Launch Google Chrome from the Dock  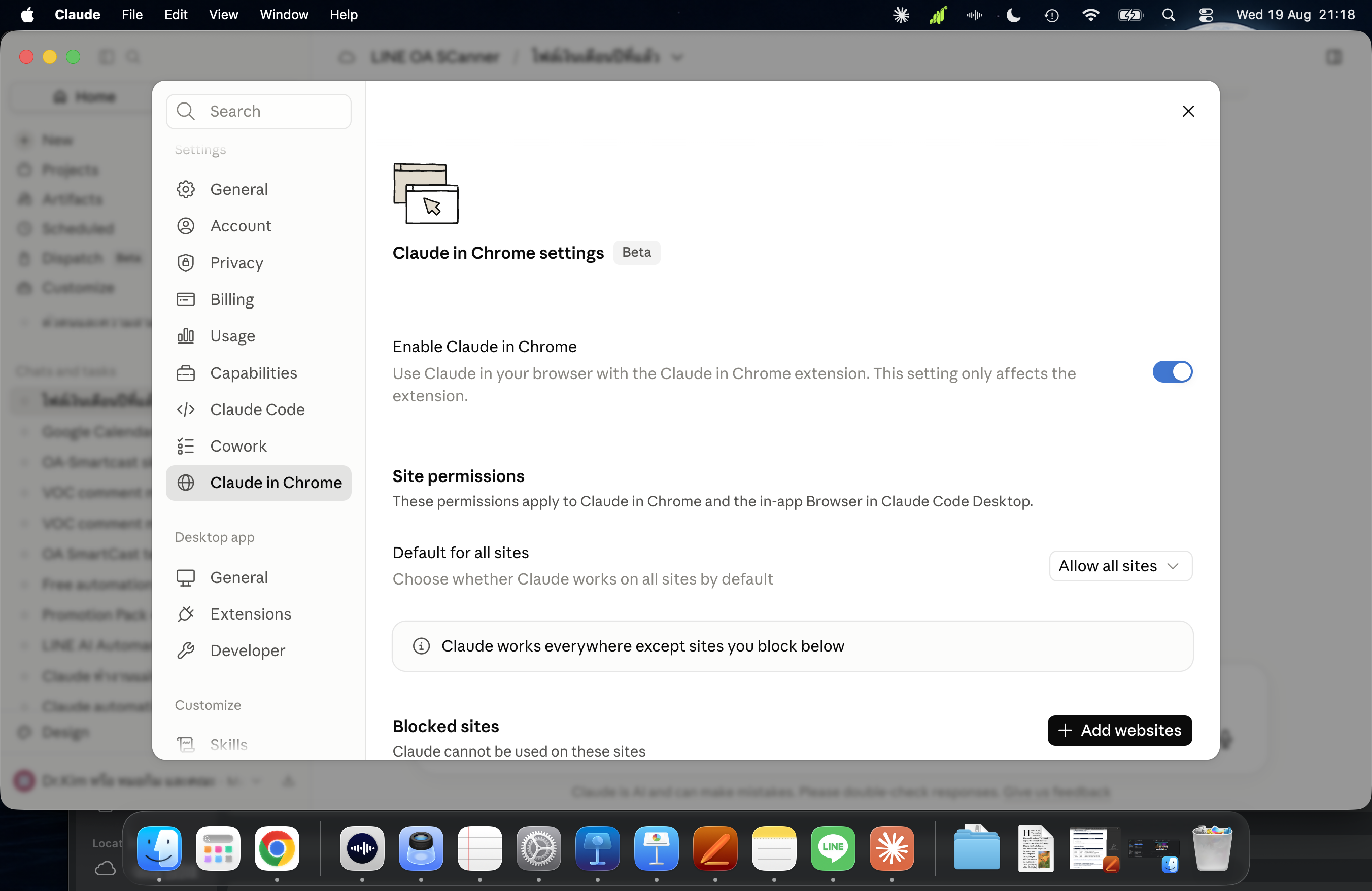pos(277,848)
